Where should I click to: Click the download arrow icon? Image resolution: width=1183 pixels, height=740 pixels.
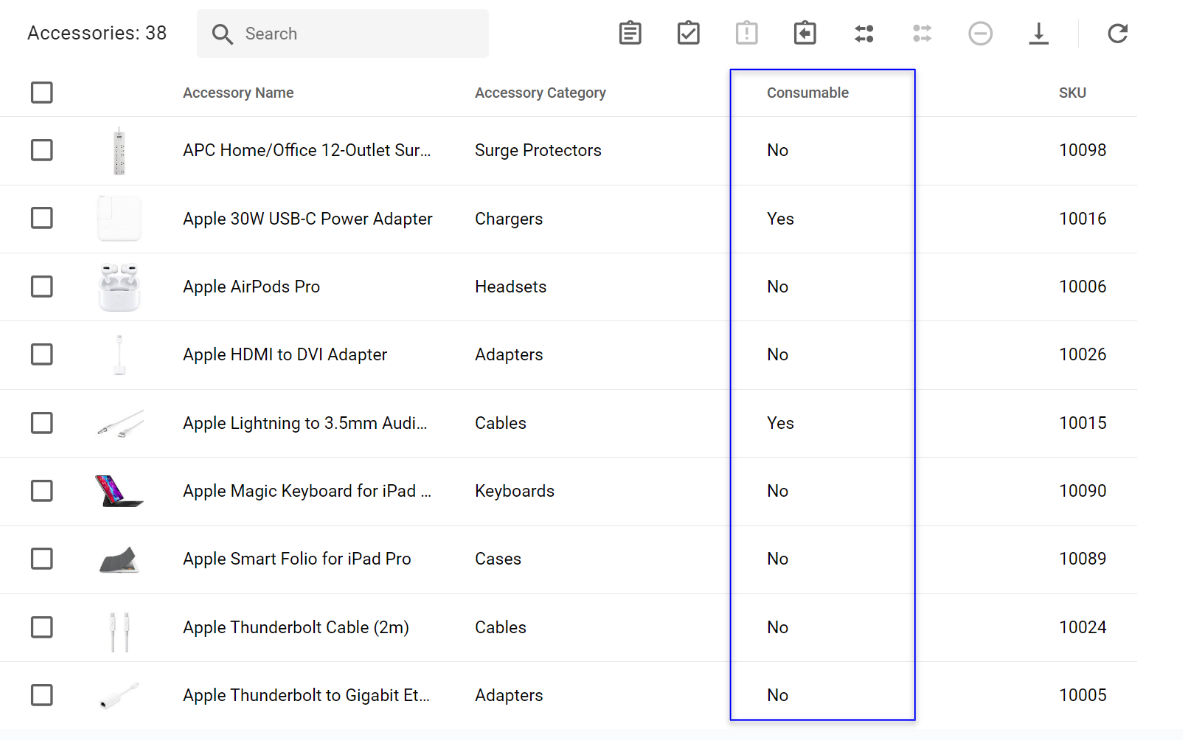tap(1039, 33)
